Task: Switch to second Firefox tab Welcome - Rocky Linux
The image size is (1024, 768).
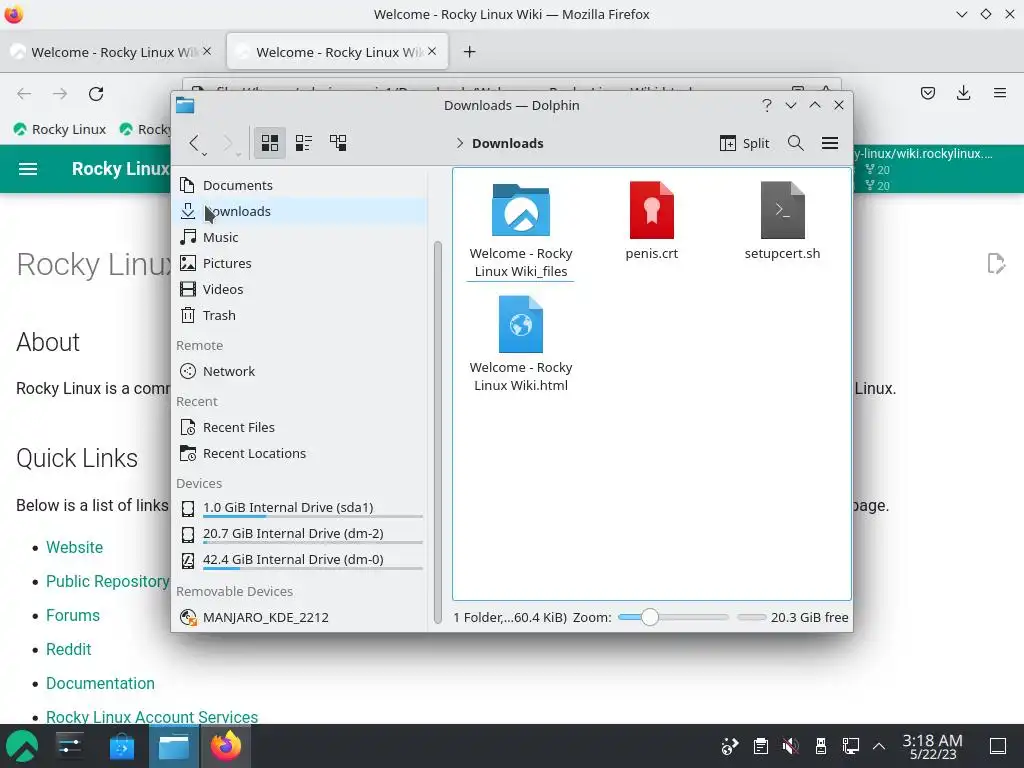Action: coord(338,52)
